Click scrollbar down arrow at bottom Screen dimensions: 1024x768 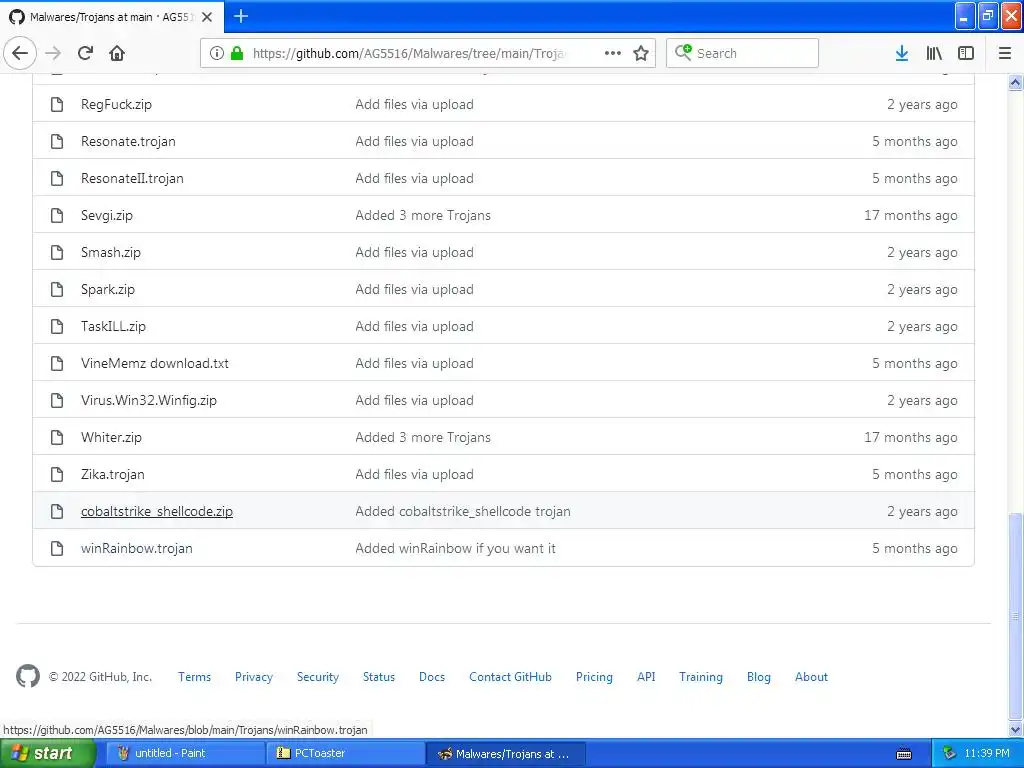pos(1016,729)
